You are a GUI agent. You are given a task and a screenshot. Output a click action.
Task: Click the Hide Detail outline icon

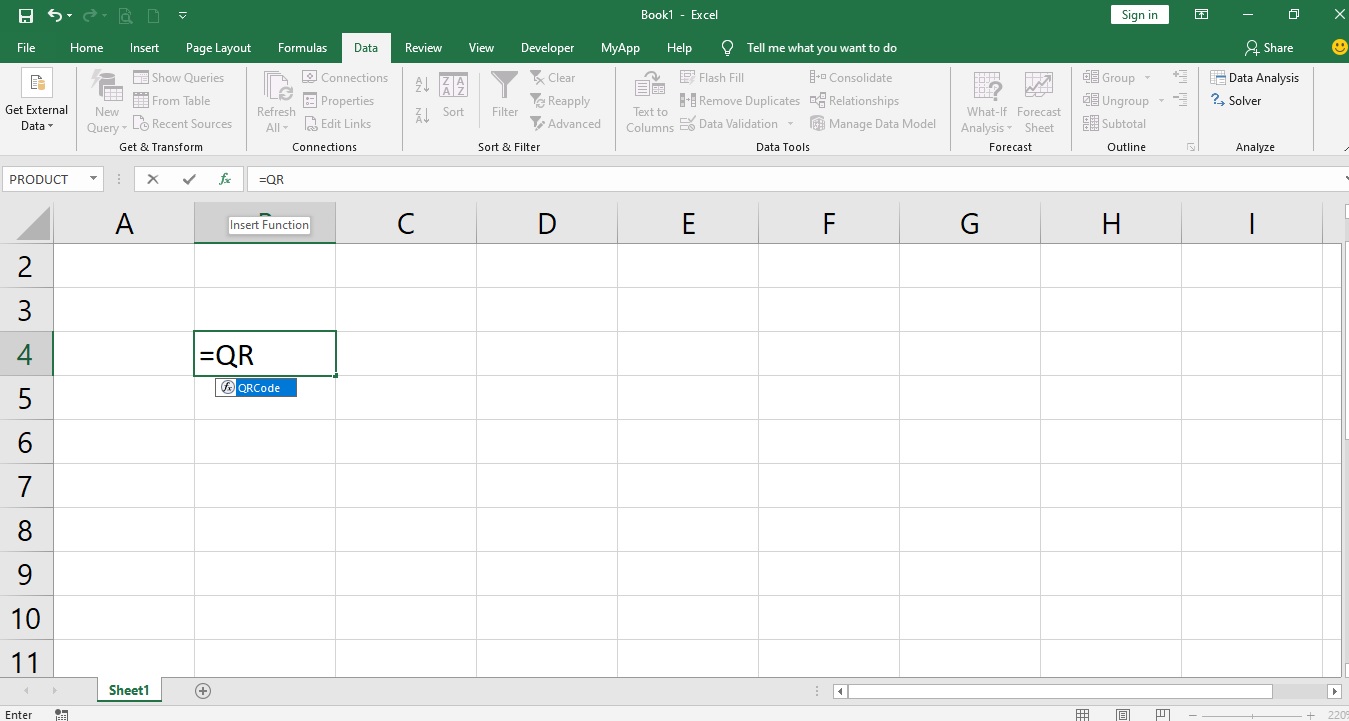[1180, 100]
